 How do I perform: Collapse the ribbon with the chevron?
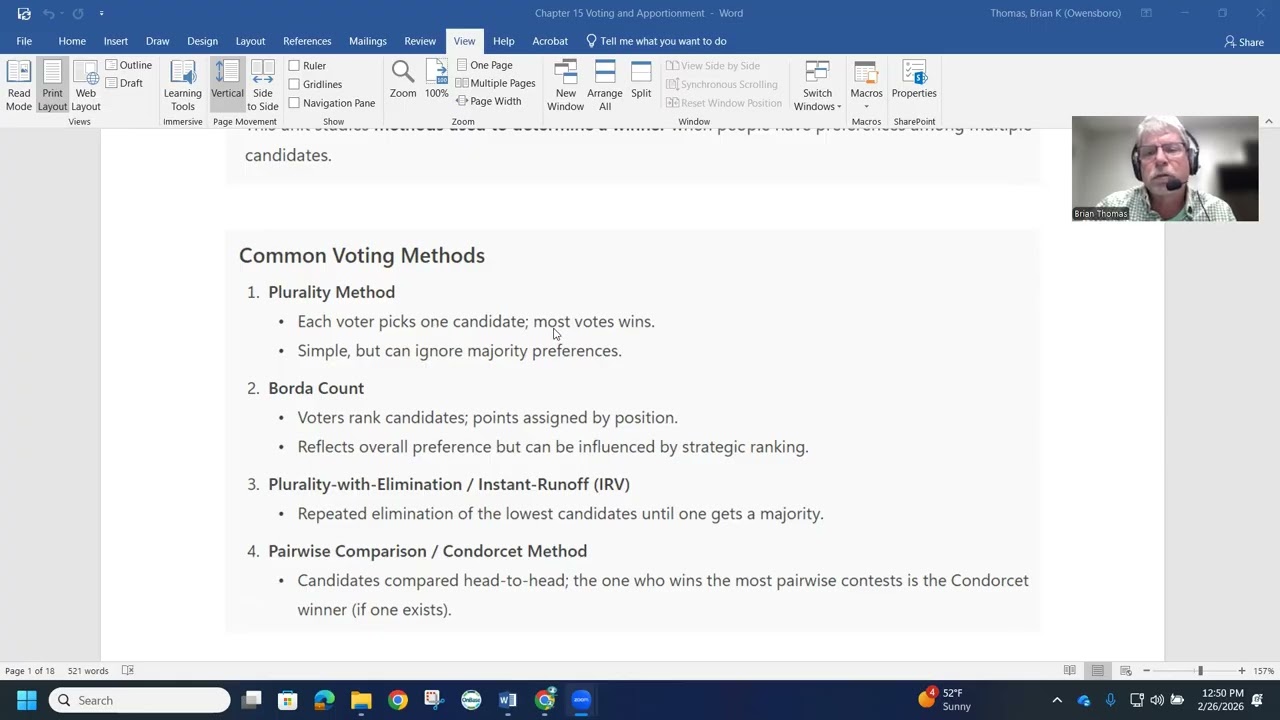click(1268, 121)
